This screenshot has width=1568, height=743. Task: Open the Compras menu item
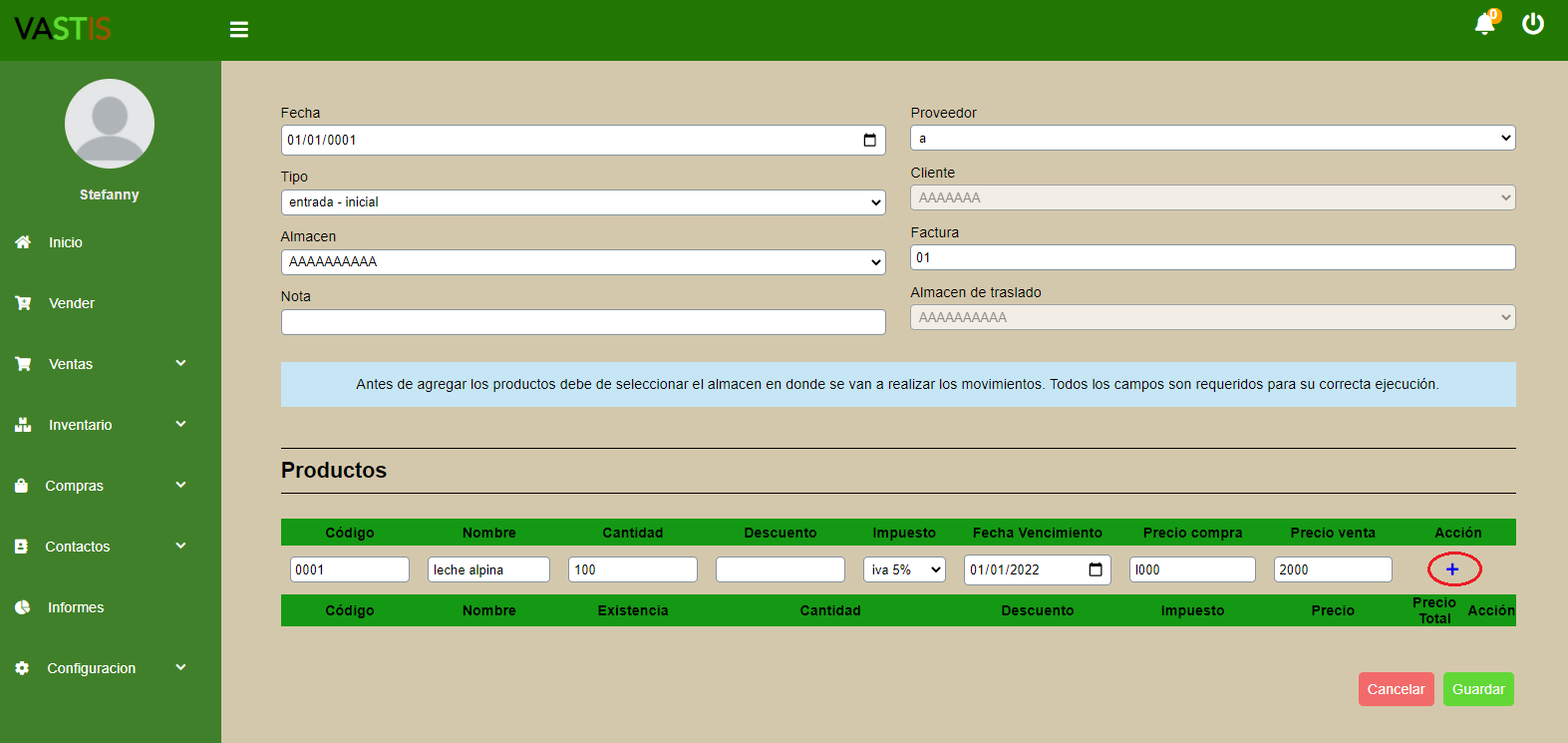pos(75,486)
